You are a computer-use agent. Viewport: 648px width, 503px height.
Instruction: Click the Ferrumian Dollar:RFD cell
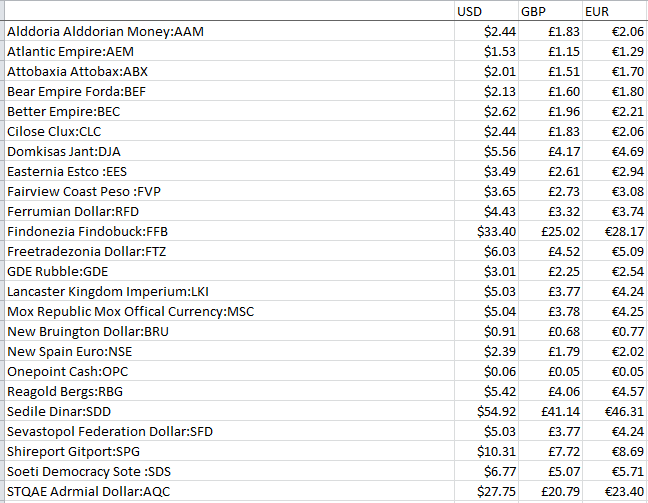229,212
